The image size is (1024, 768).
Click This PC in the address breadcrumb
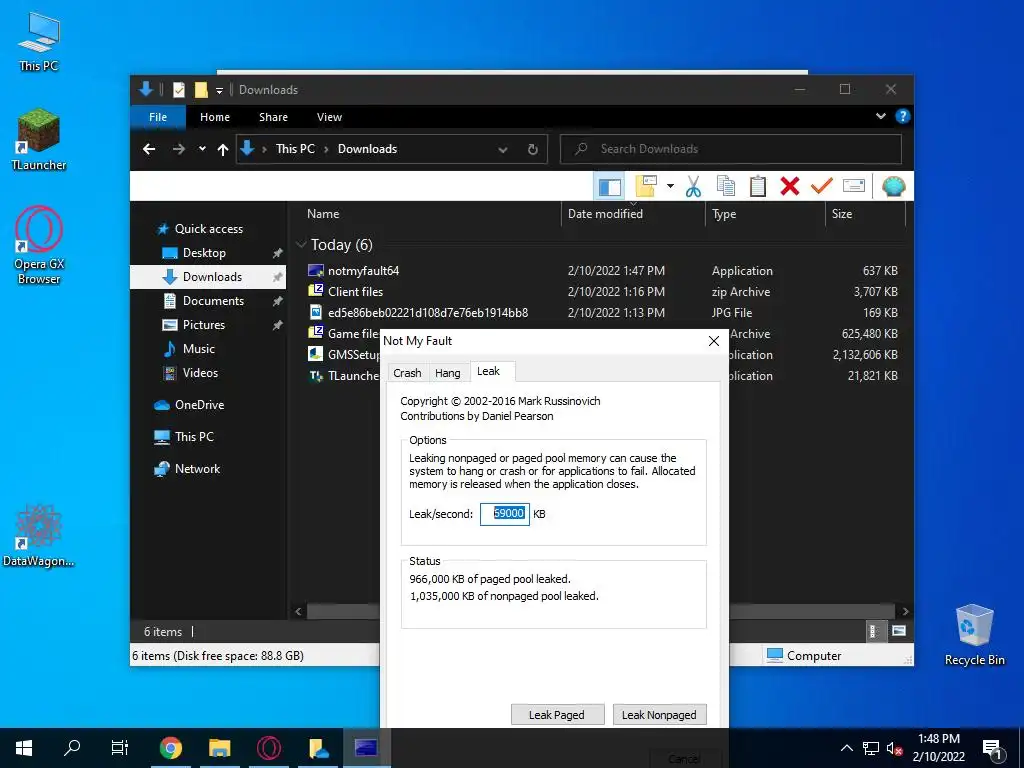tap(295, 149)
